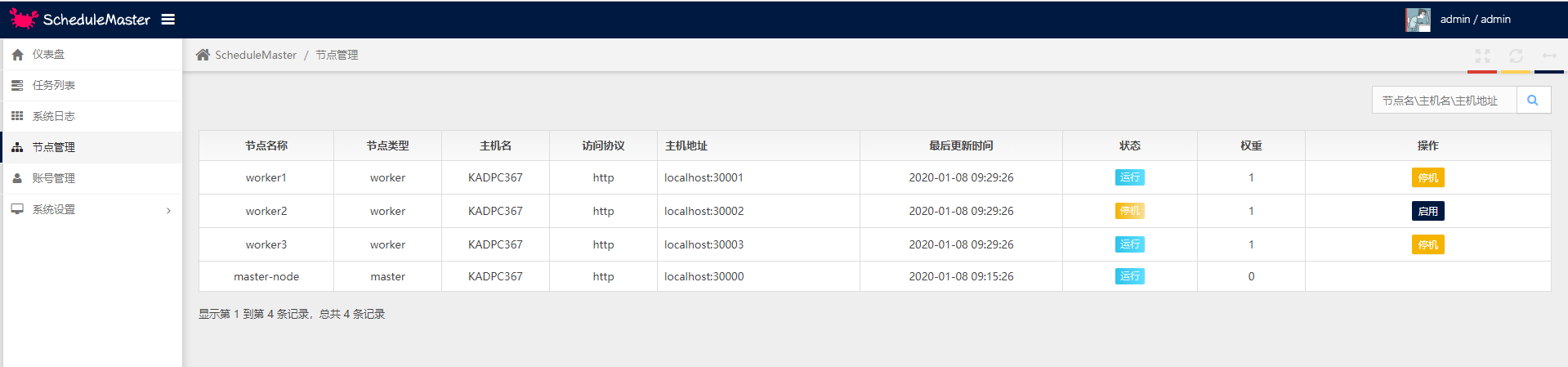1568x367 pixels.
Task: Click the breadcrumb home icon
Action: [203, 55]
